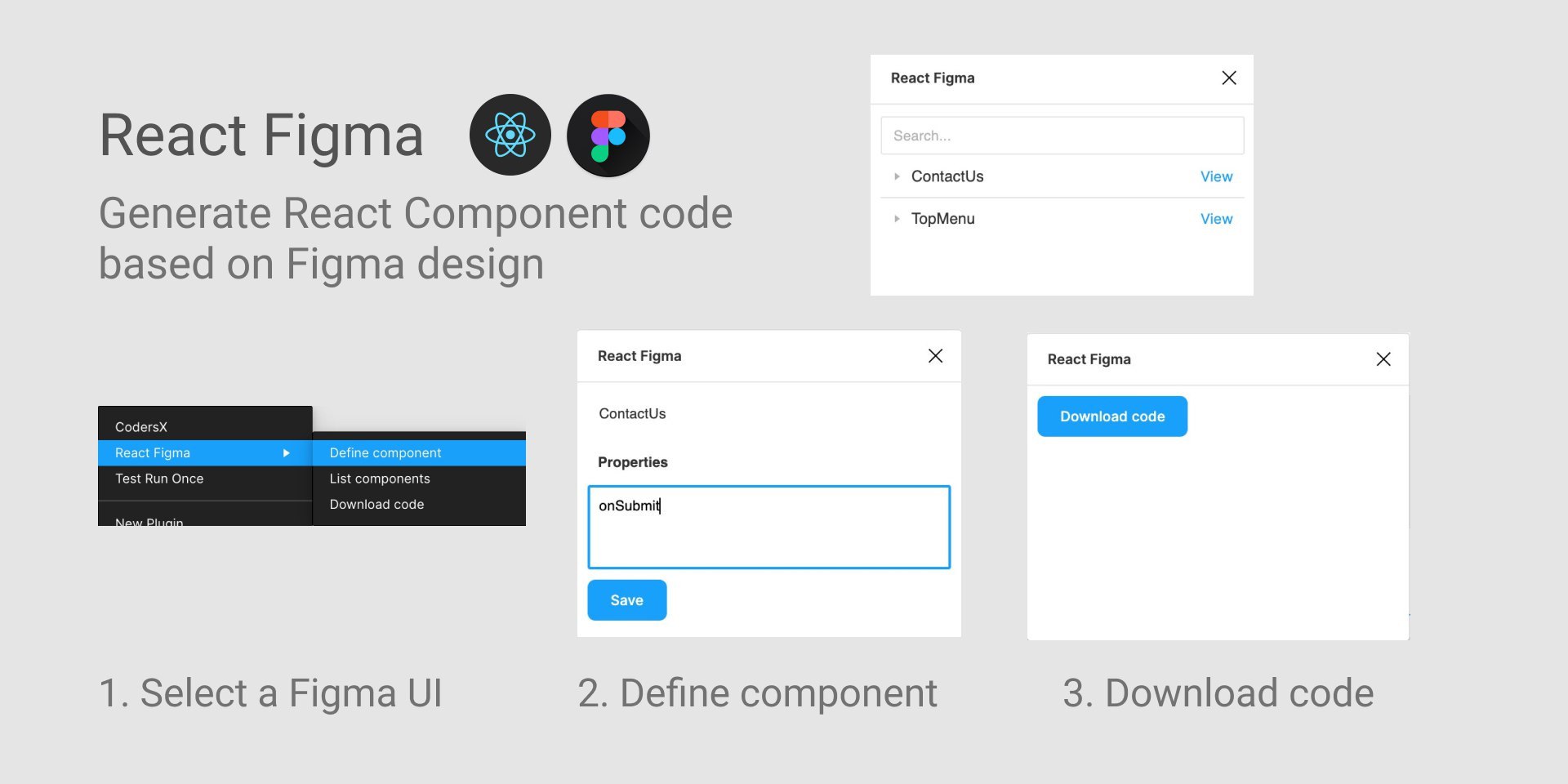This screenshot has height=784, width=1568.
Task: Click the React Figma title in define panel
Action: point(639,356)
